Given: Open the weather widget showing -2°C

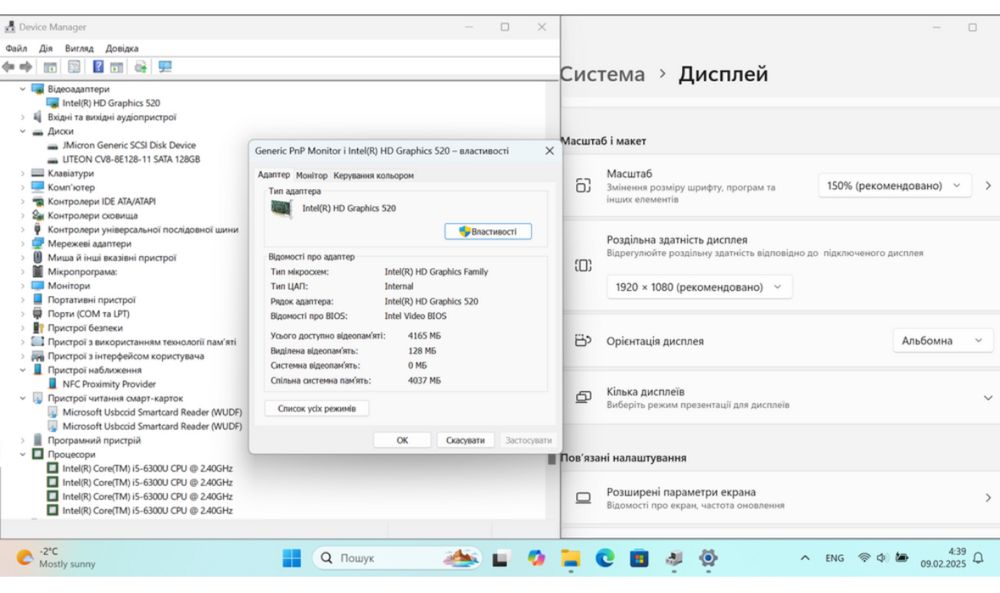Looking at the screenshot, I should [x=55, y=557].
